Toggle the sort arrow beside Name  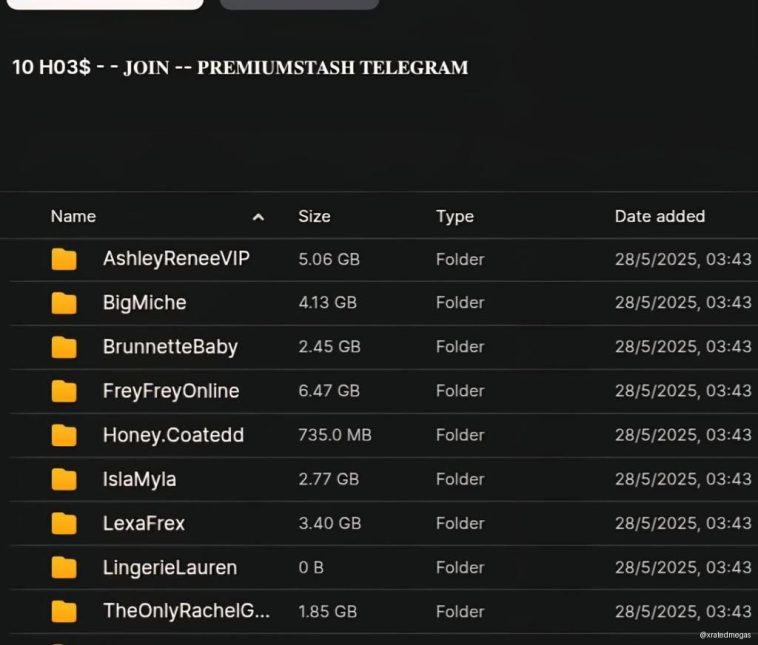pos(258,217)
